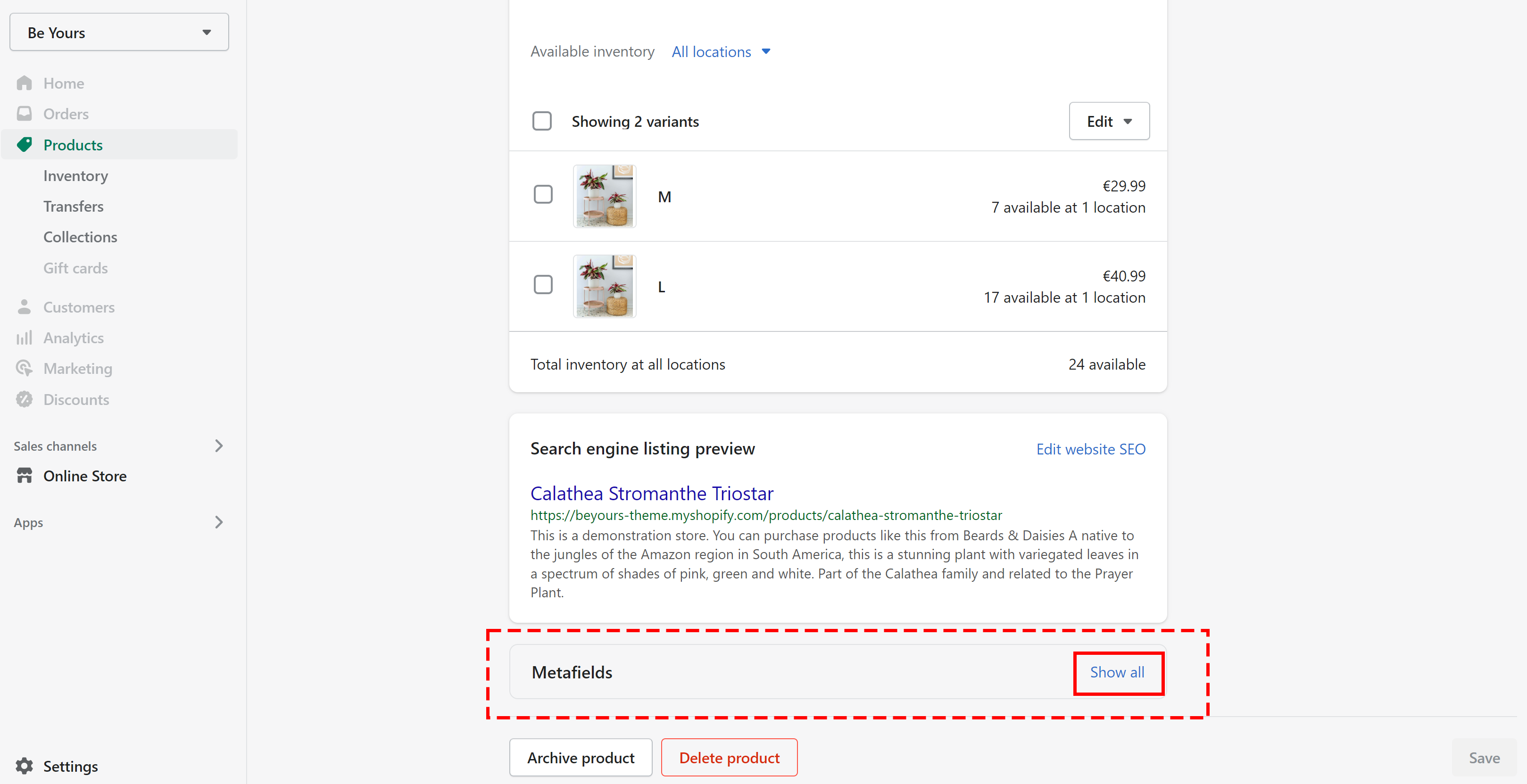
Task: Click the Edit website SEO link
Action: [1091, 449]
